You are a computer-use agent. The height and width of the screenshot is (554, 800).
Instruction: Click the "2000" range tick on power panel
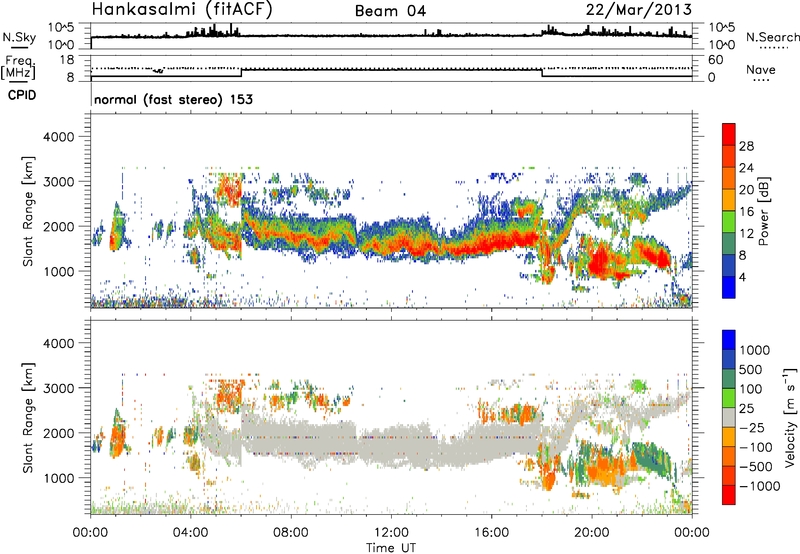tap(59, 226)
